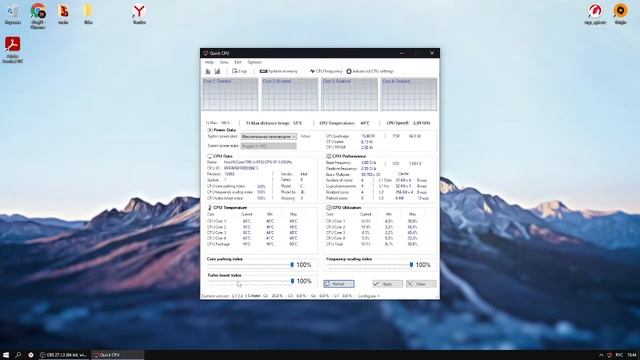Click the Power Data section icon

(x=210, y=130)
